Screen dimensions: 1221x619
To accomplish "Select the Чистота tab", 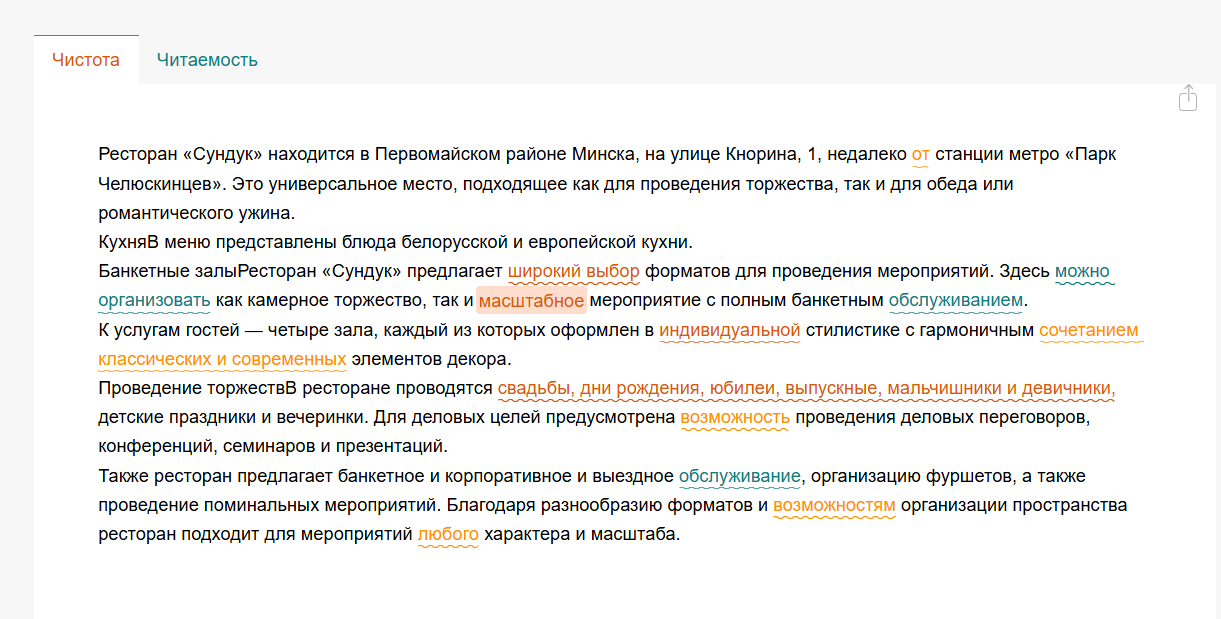I will (x=86, y=60).
